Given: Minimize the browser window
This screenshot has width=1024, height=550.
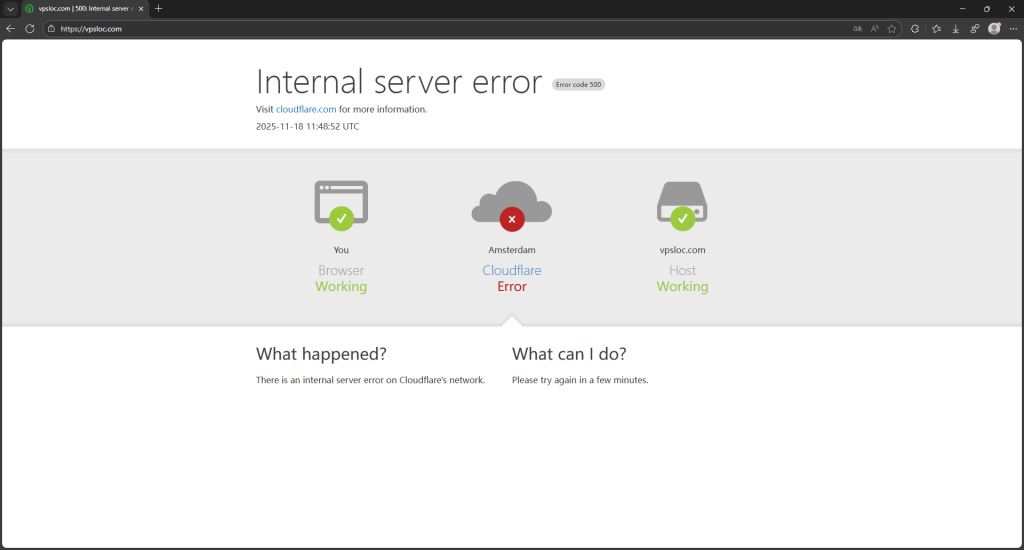Looking at the screenshot, I should 963,8.
